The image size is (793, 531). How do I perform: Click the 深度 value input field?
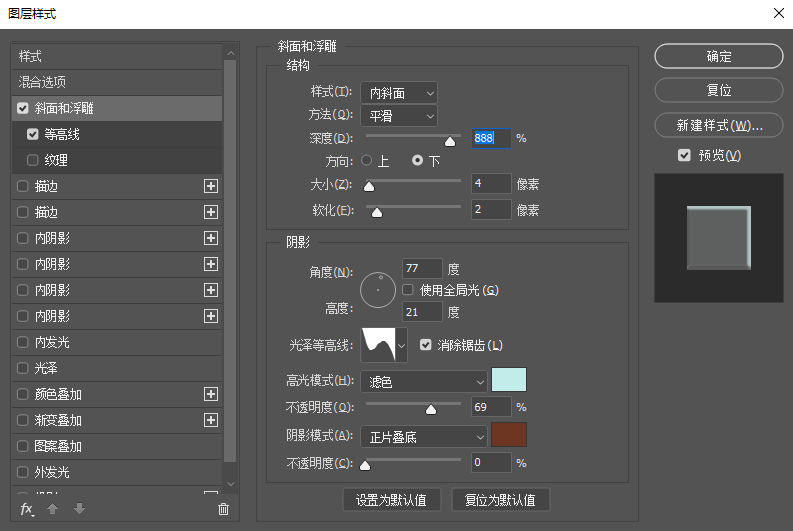(491, 138)
